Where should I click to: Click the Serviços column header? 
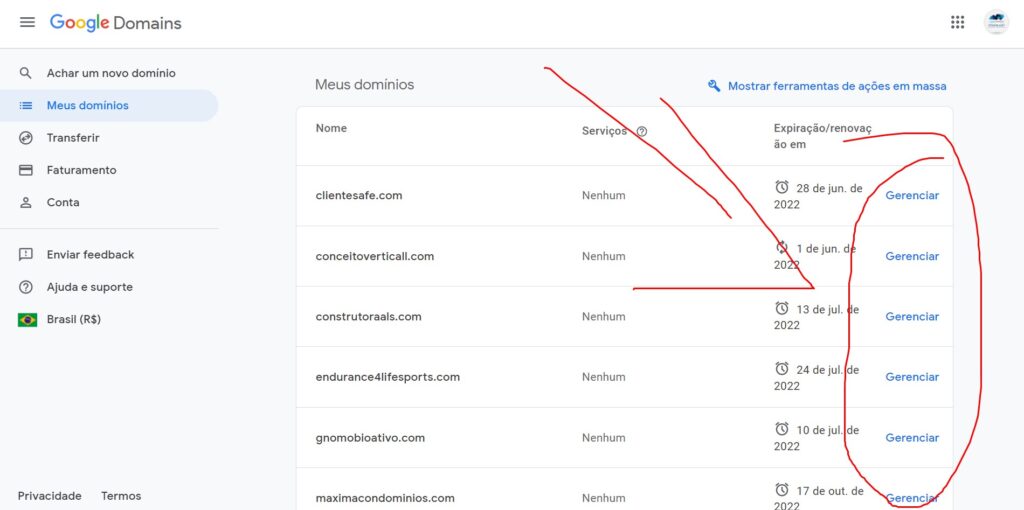point(604,131)
